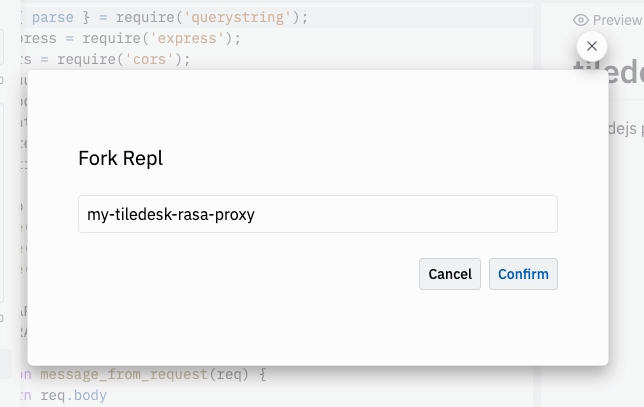The image size is (644, 407).
Task: Focus the Repl name input field
Action: 318,214
